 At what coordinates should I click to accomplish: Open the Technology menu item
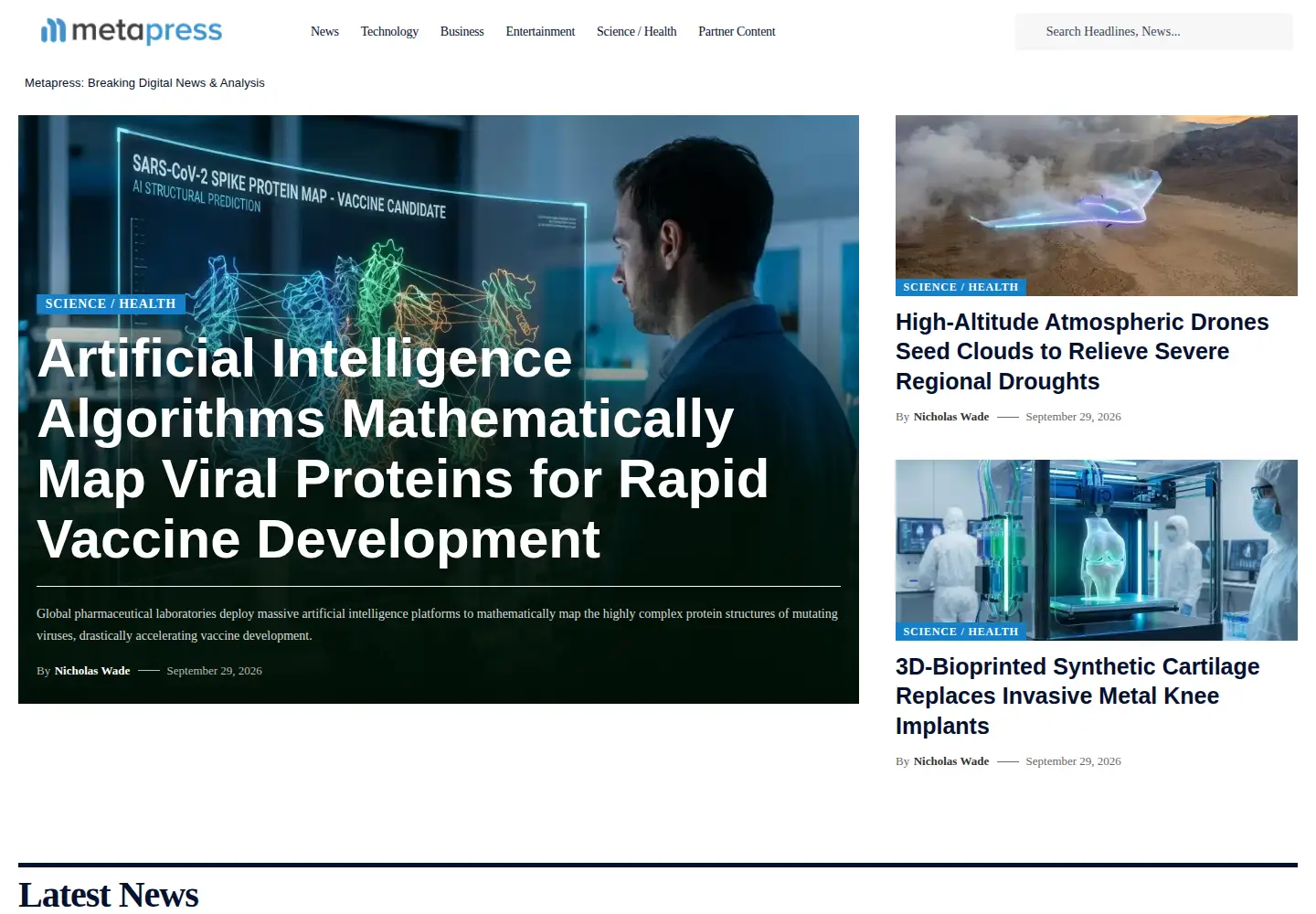coord(389,31)
